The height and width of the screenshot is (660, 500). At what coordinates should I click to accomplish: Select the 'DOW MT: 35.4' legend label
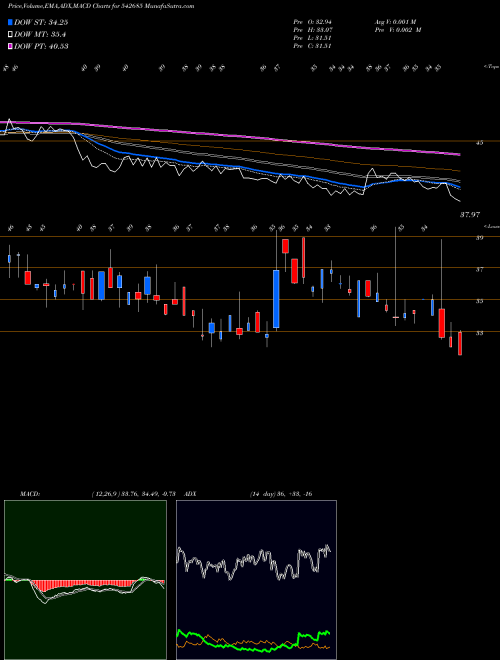click(x=40, y=35)
